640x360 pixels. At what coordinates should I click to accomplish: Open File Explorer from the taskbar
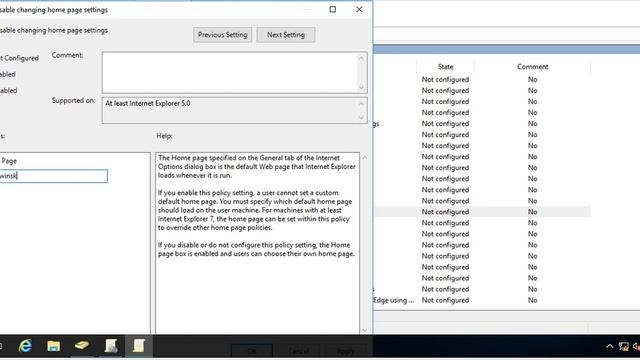pos(53,346)
